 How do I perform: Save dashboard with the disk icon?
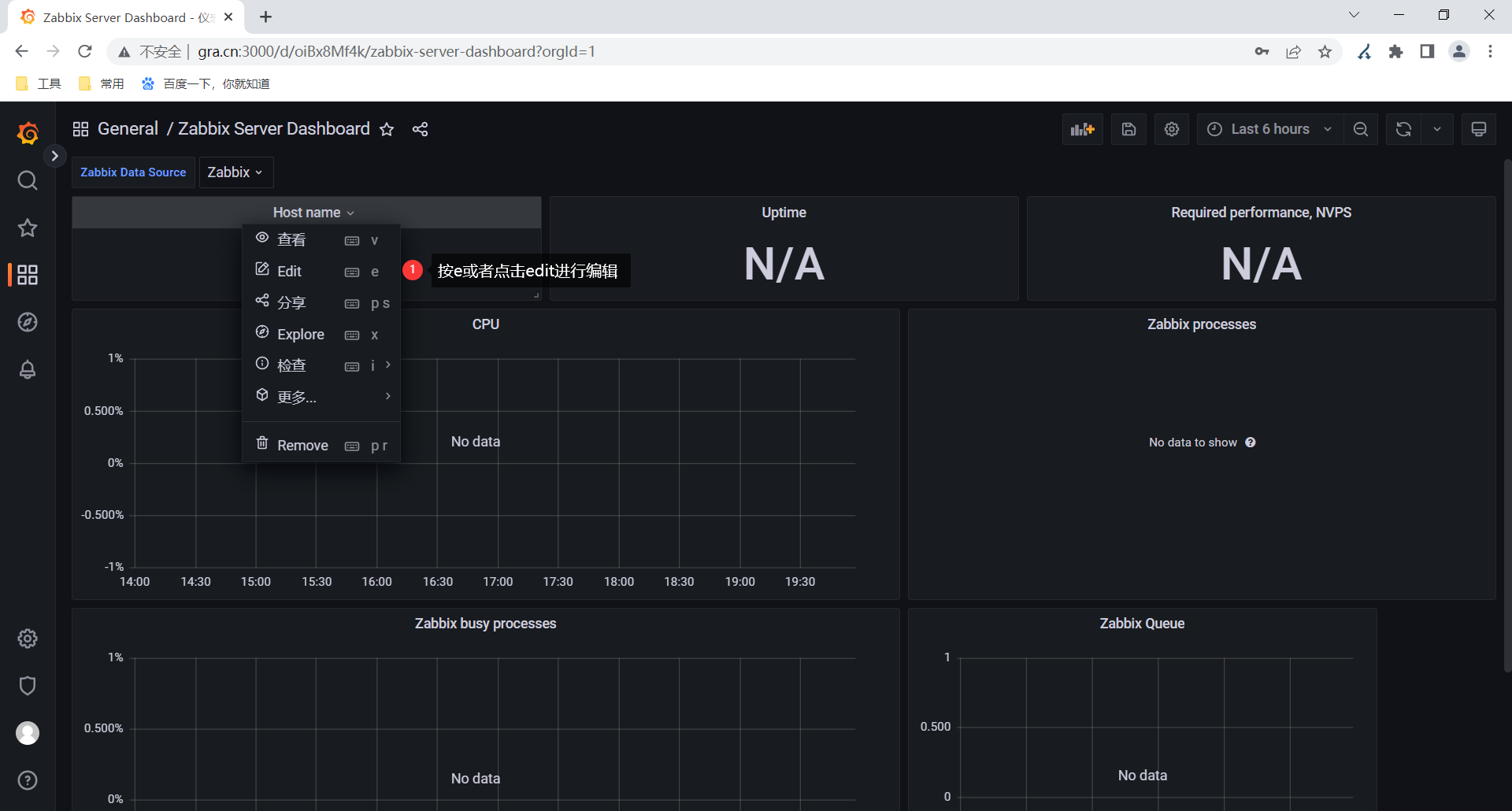1128,129
